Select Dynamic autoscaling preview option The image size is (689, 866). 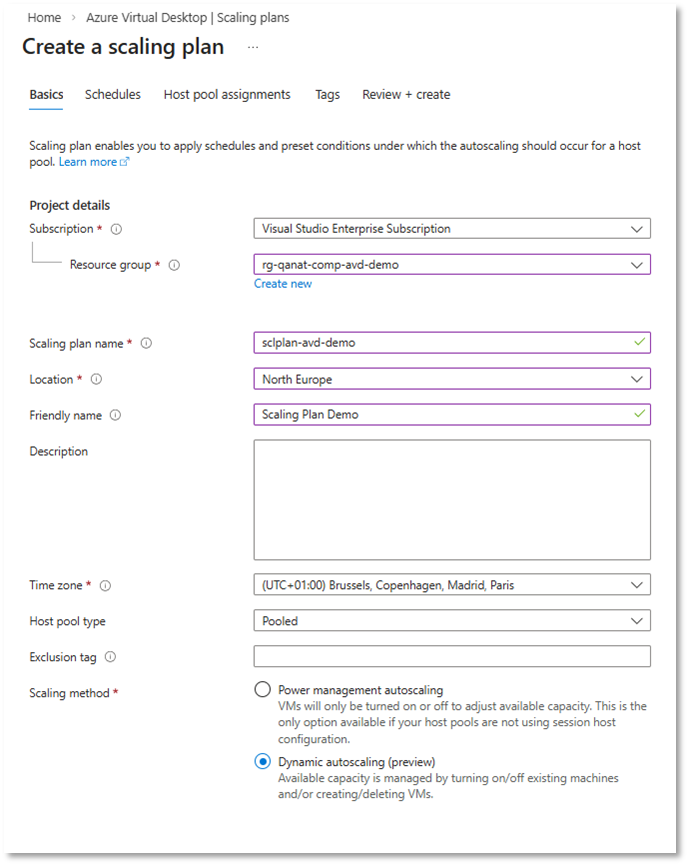(263, 761)
